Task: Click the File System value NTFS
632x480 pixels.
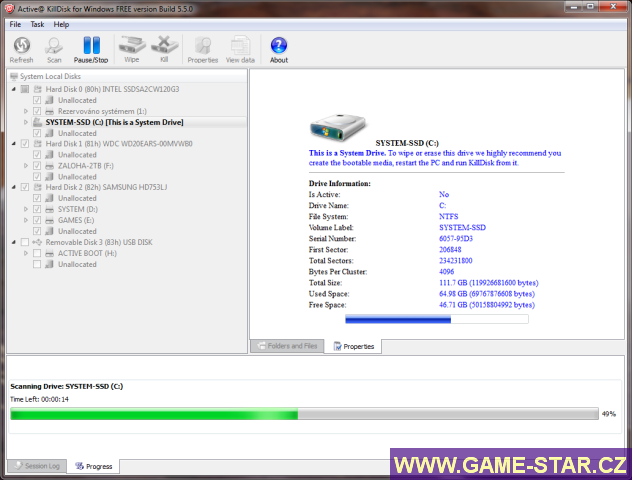Action: click(x=449, y=216)
